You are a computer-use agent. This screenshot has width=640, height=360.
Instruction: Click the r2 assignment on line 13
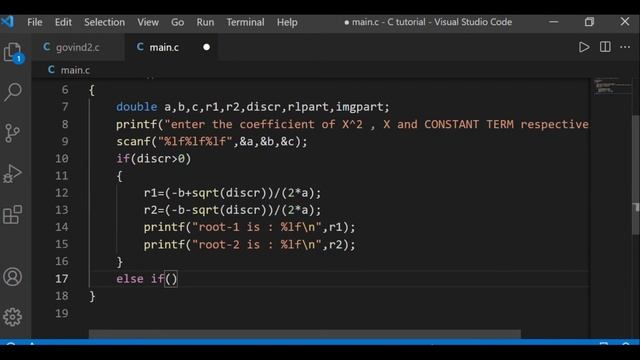[x=232, y=210]
